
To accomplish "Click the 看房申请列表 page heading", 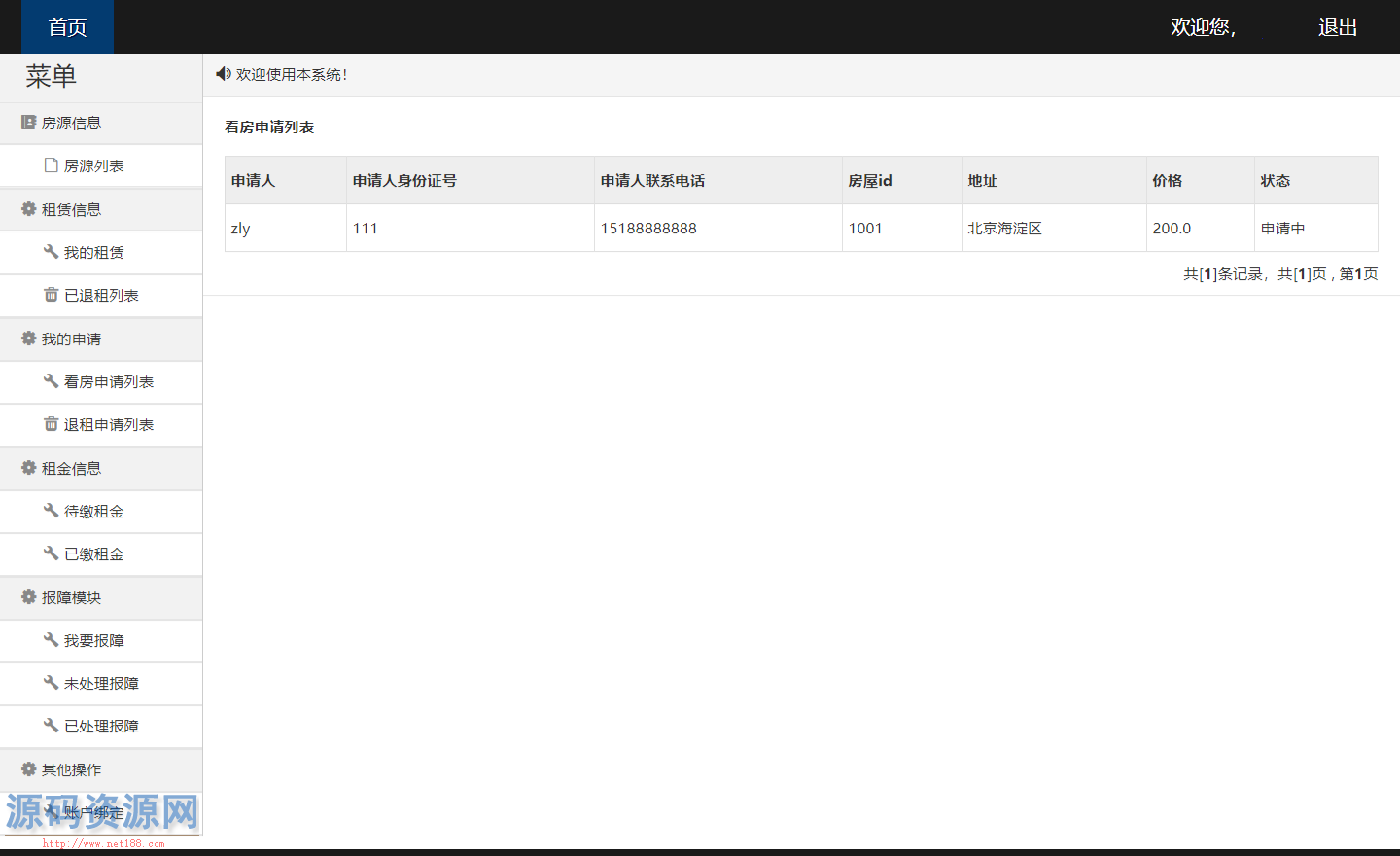I will coord(269,127).
